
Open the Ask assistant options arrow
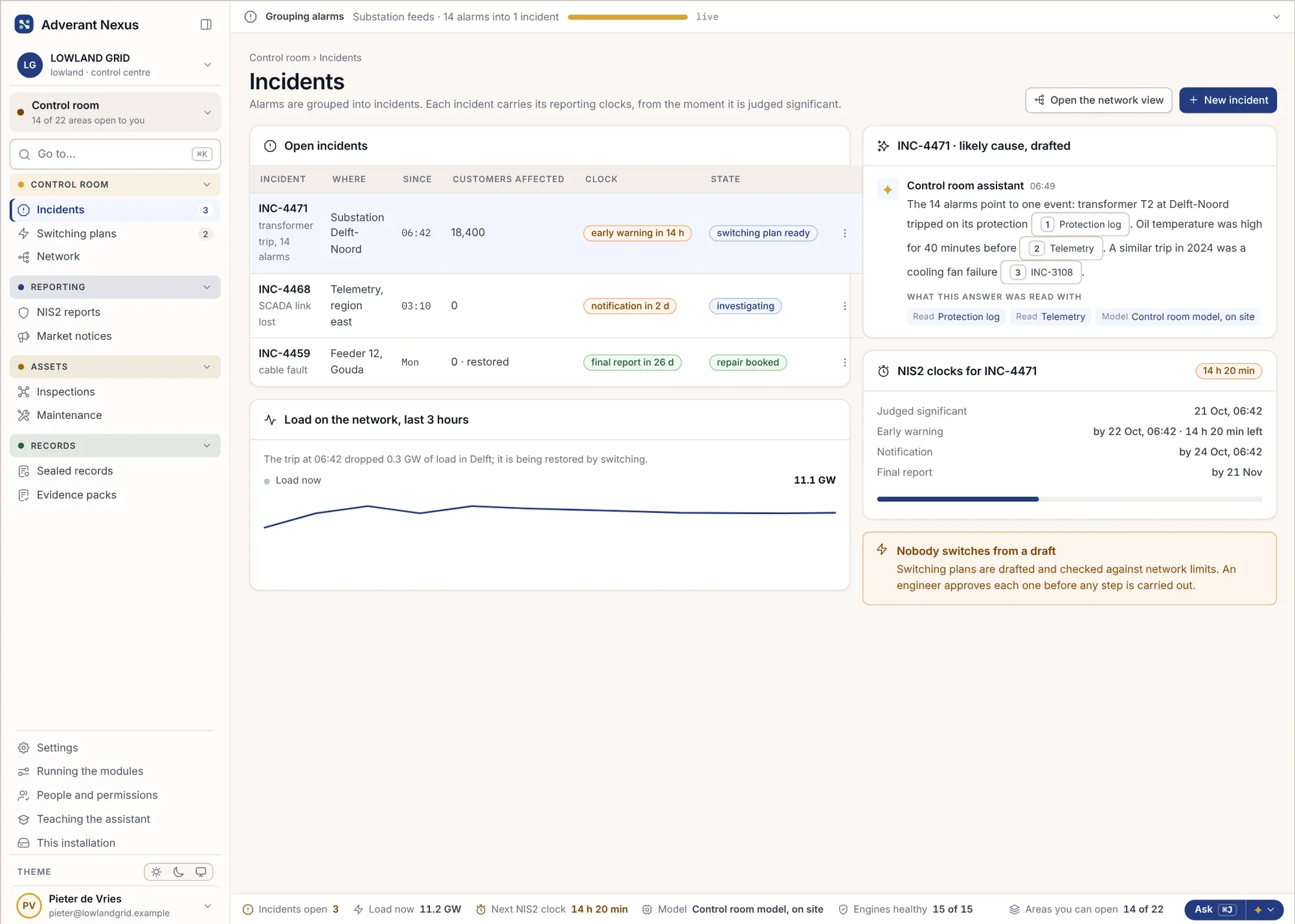pos(1265,910)
